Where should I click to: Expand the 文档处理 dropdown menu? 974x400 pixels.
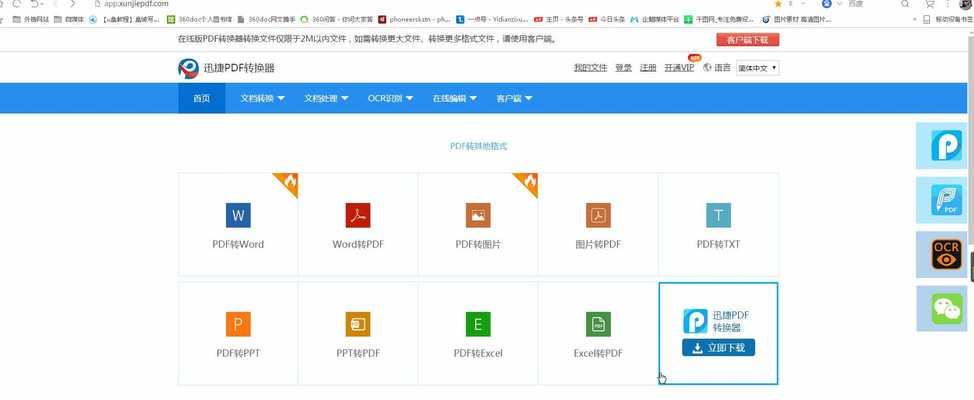tap(326, 98)
